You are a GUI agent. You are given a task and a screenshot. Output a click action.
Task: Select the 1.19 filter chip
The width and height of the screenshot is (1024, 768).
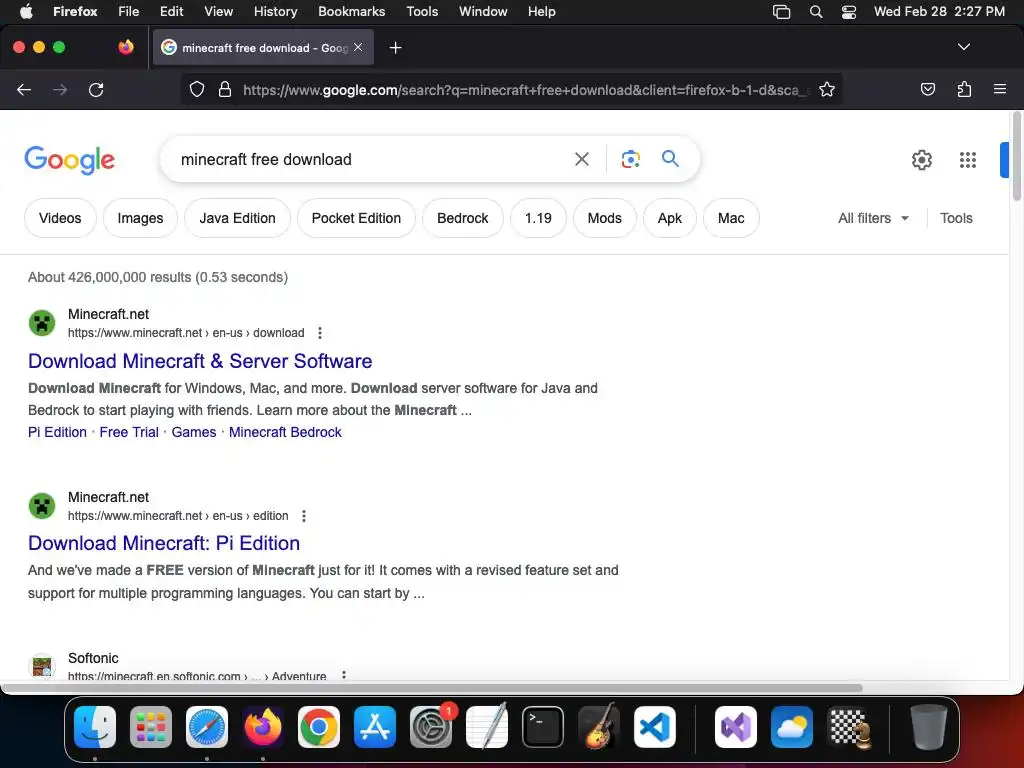tap(538, 218)
